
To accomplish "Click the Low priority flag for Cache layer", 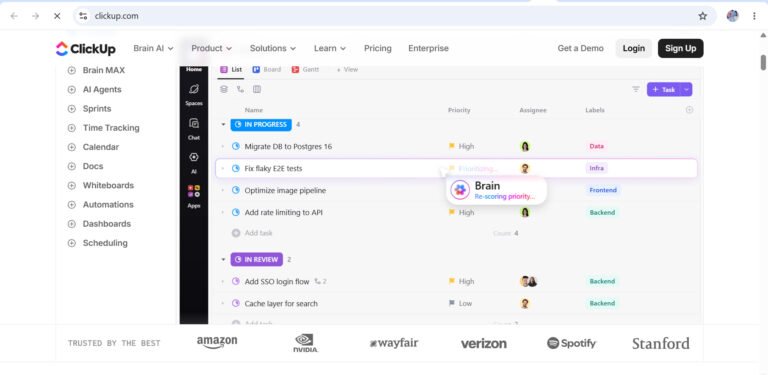I will click(x=452, y=304).
